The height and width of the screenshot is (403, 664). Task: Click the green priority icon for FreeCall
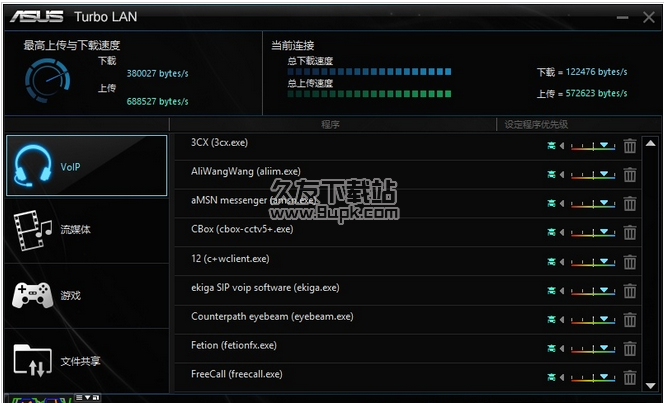[x=551, y=377]
